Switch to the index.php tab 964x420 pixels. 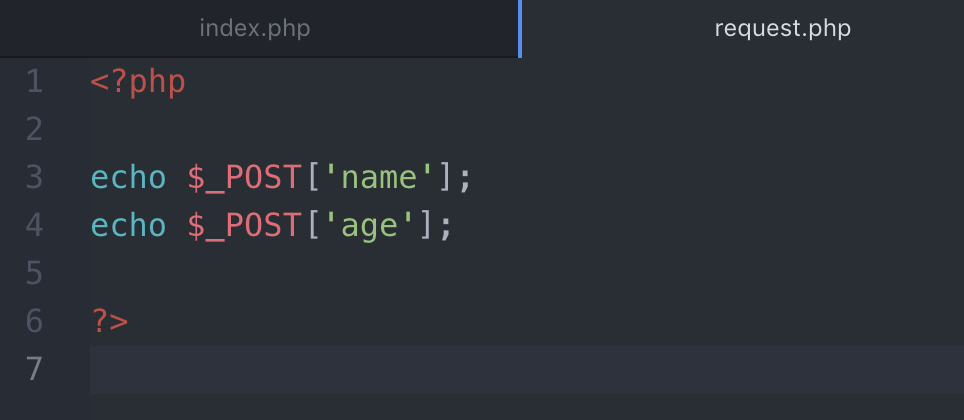coord(255,28)
